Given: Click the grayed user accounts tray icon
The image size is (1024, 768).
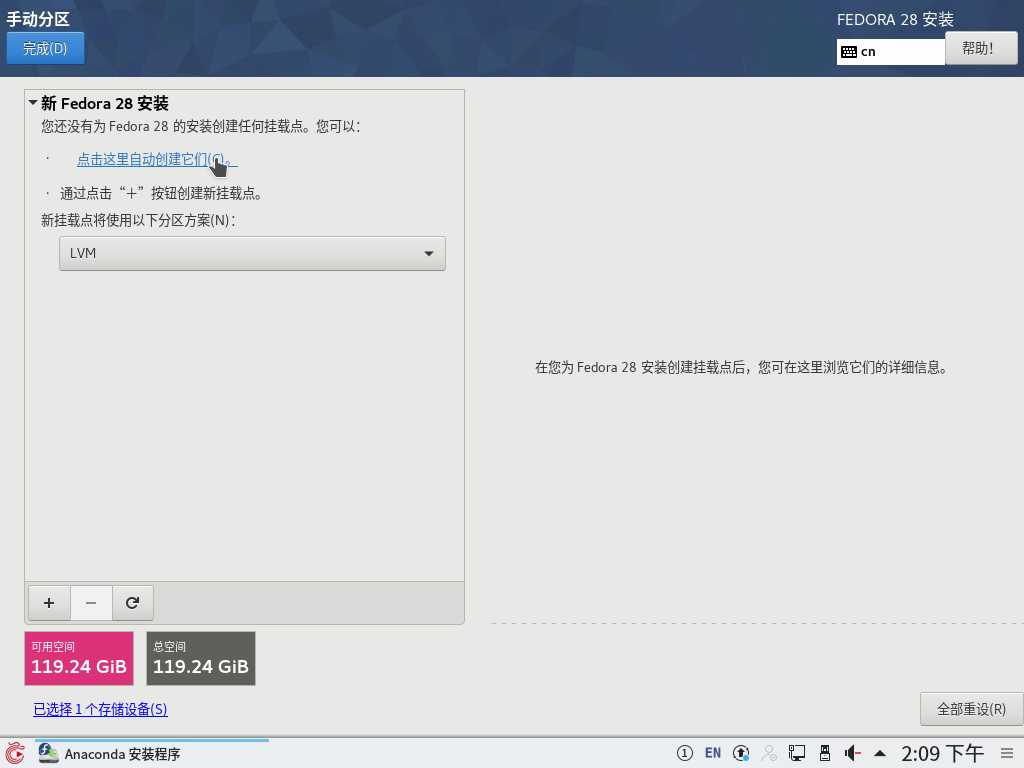Looking at the screenshot, I should point(769,754).
